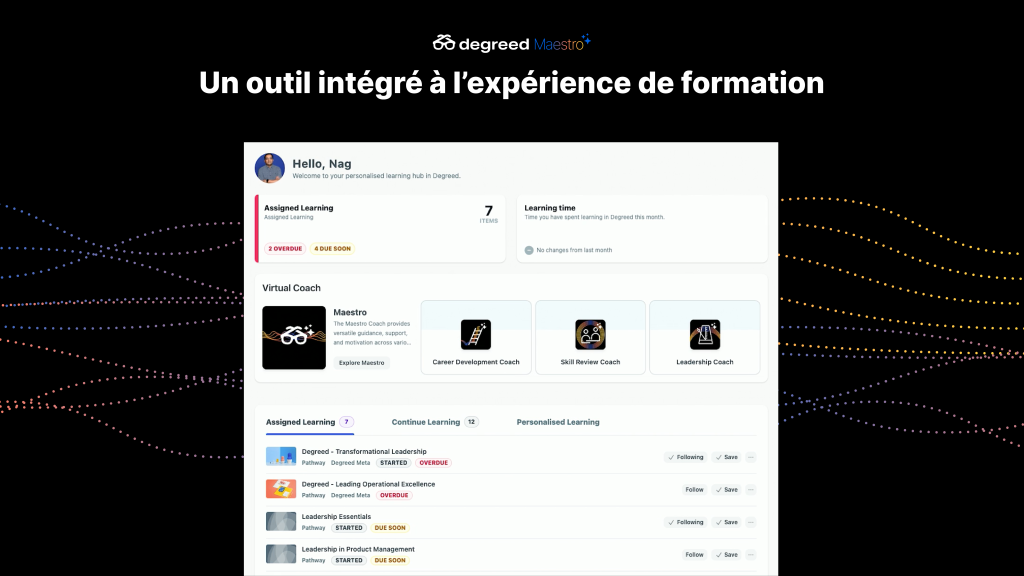The image size is (1024, 576).
Task: Click OVERDUE tag on Leading Operational Excellence
Action: tap(394, 496)
